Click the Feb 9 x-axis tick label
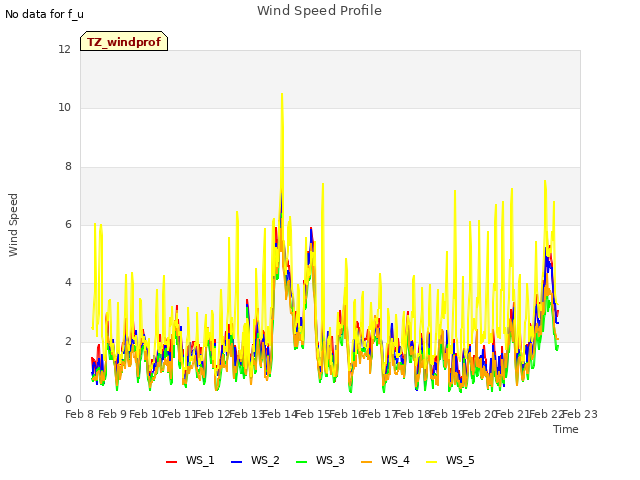 (x=112, y=414)
